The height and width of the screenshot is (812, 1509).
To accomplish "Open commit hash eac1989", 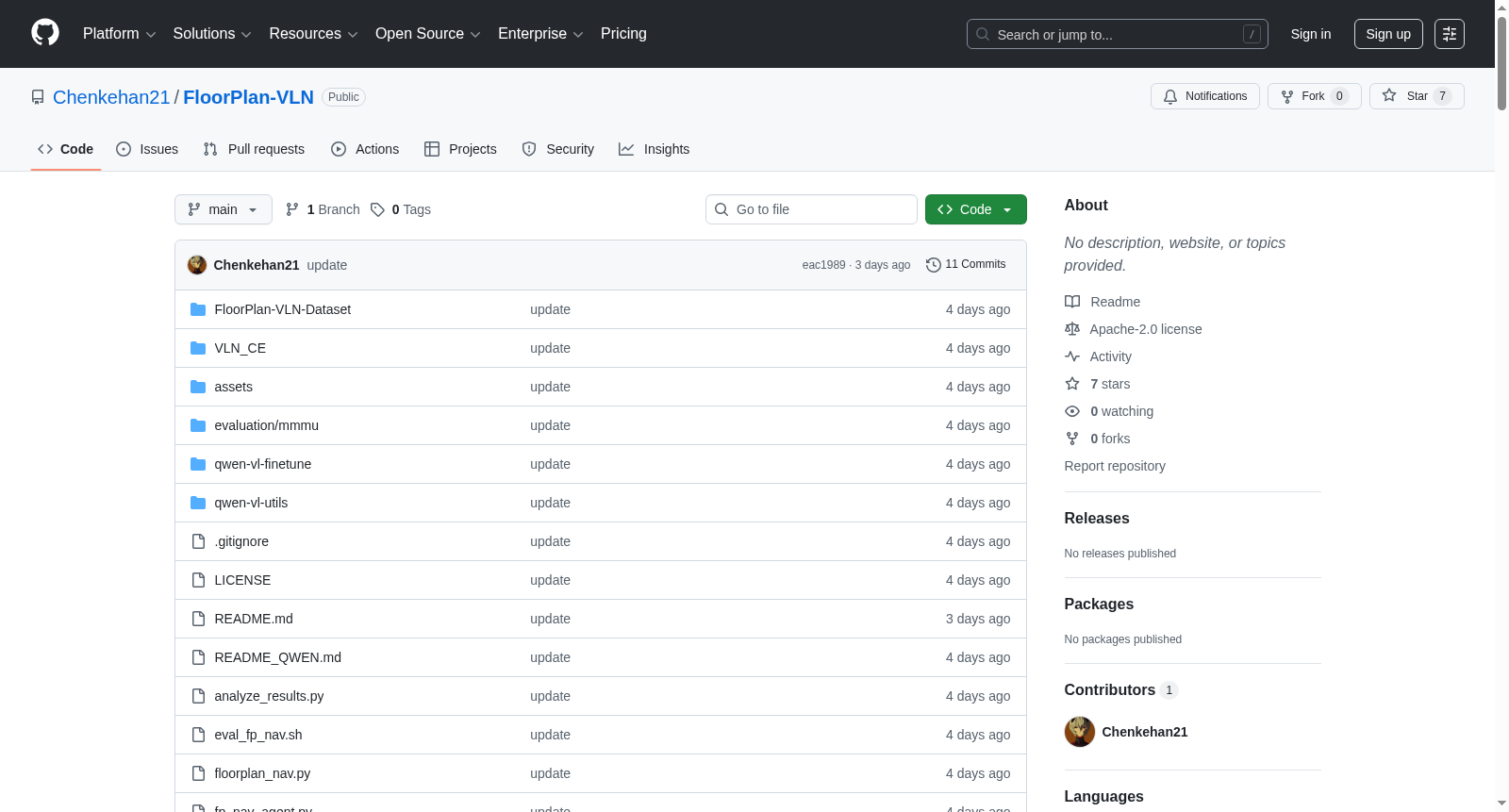I will [823, 265].
